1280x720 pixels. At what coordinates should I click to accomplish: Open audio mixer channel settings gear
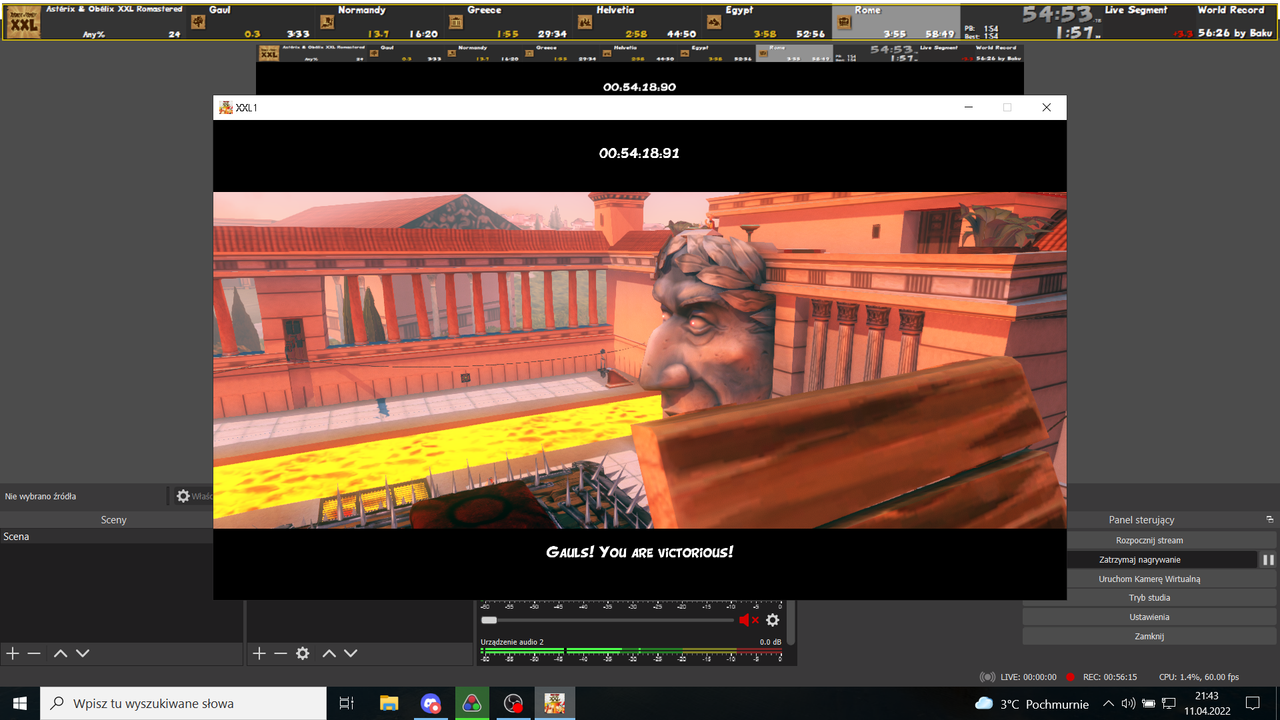click(773, 620)
